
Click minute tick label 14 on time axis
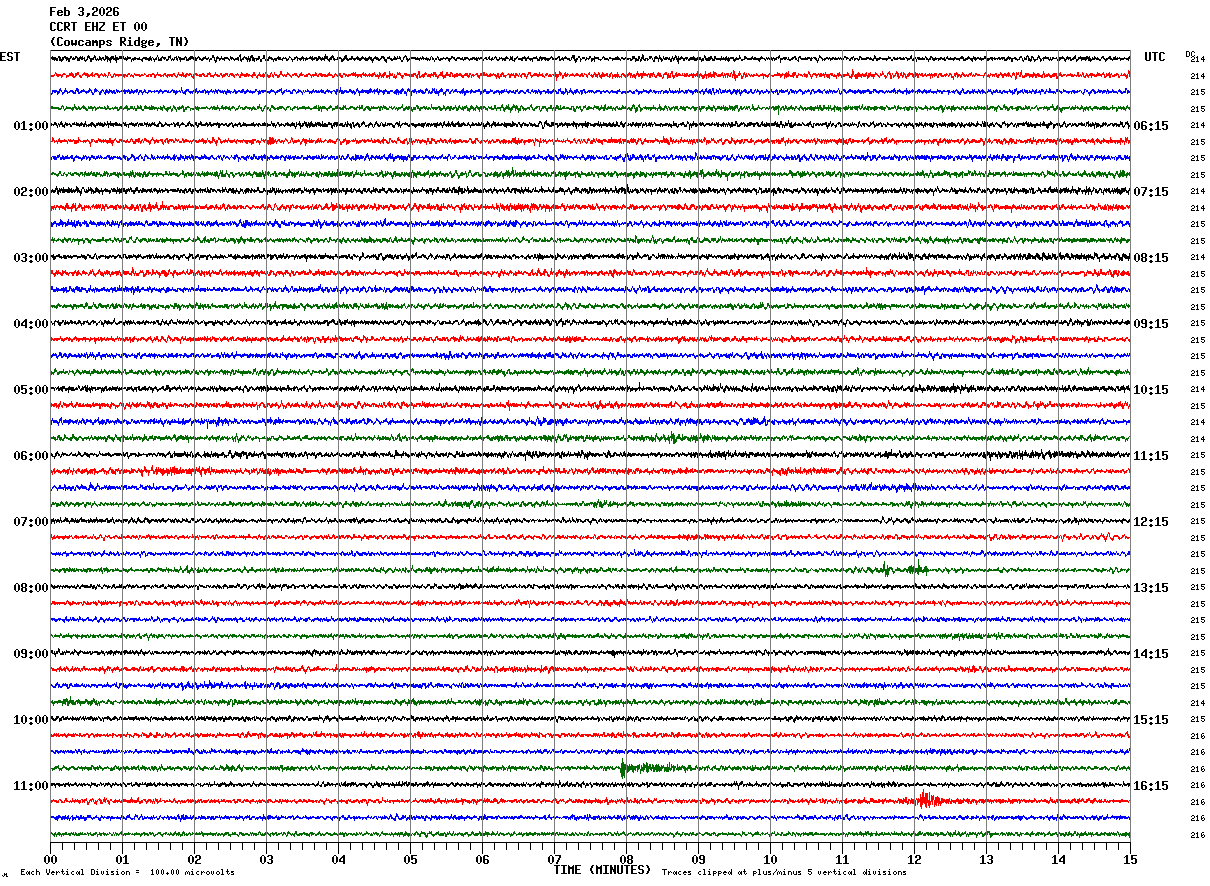click(1058, 859)
